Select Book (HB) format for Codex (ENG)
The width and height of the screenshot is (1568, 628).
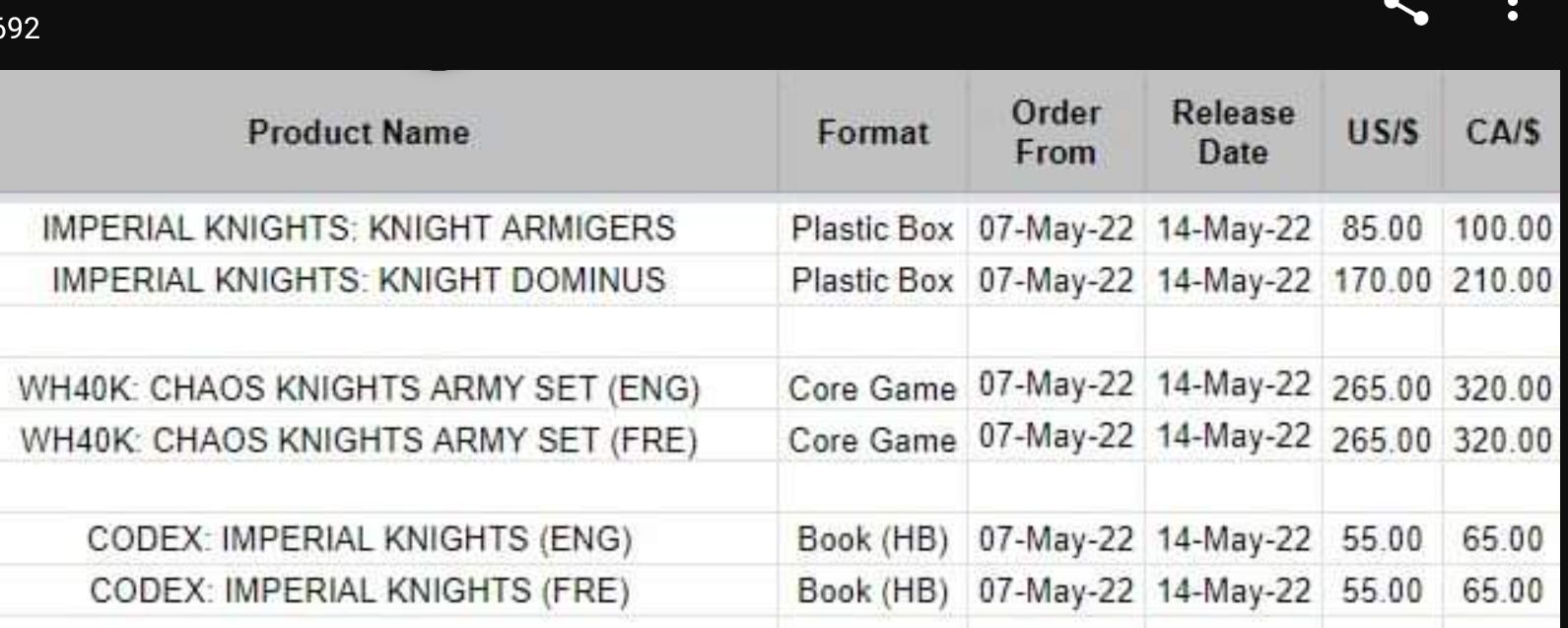tap(872, 540)
